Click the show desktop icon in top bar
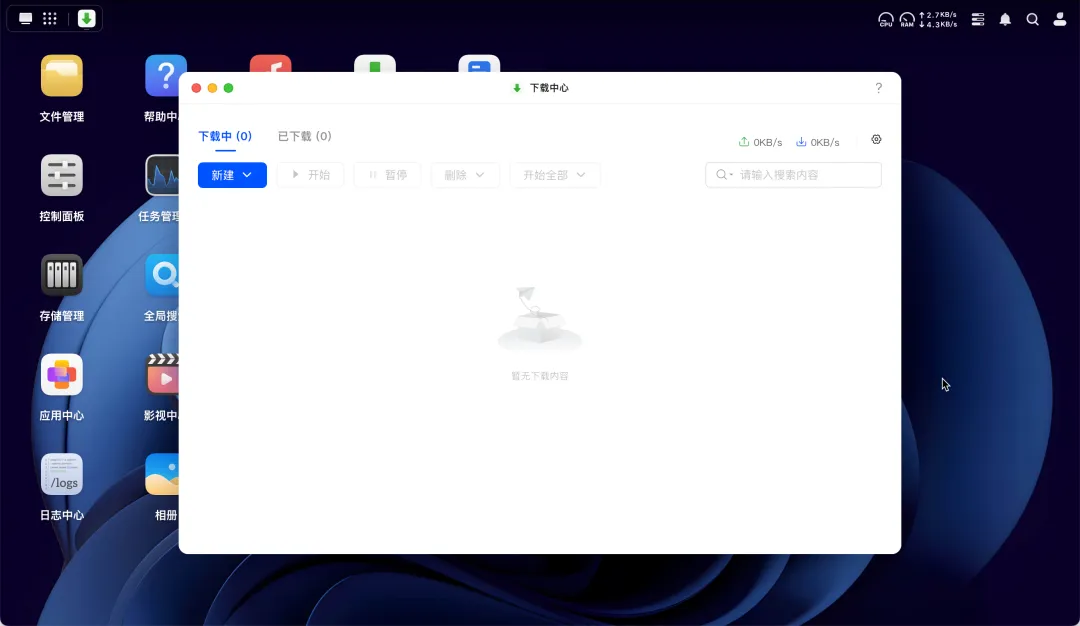The width and height of the screenshot is (1080, 626). [x=25, y=19]
